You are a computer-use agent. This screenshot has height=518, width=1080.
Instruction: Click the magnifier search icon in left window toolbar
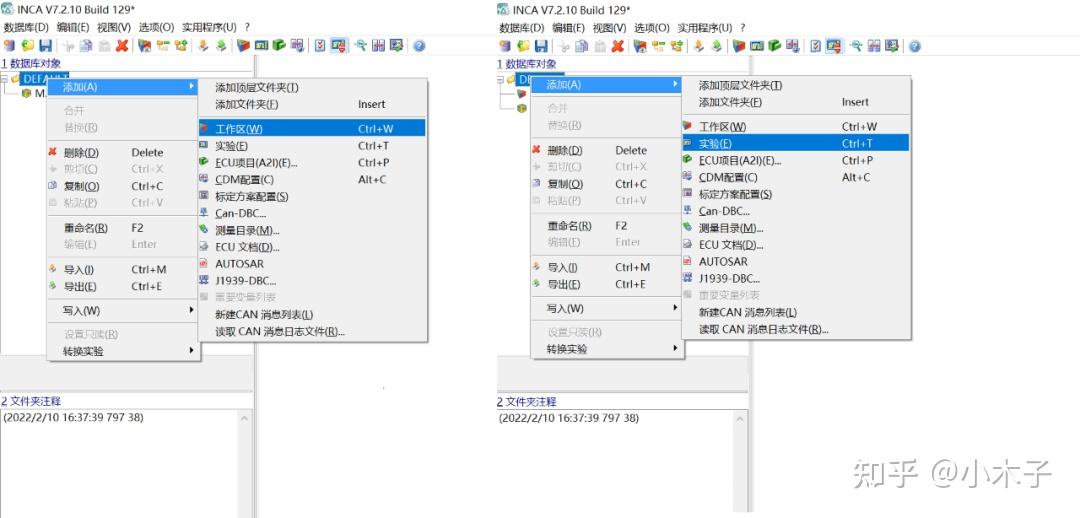tap(360, 45)
